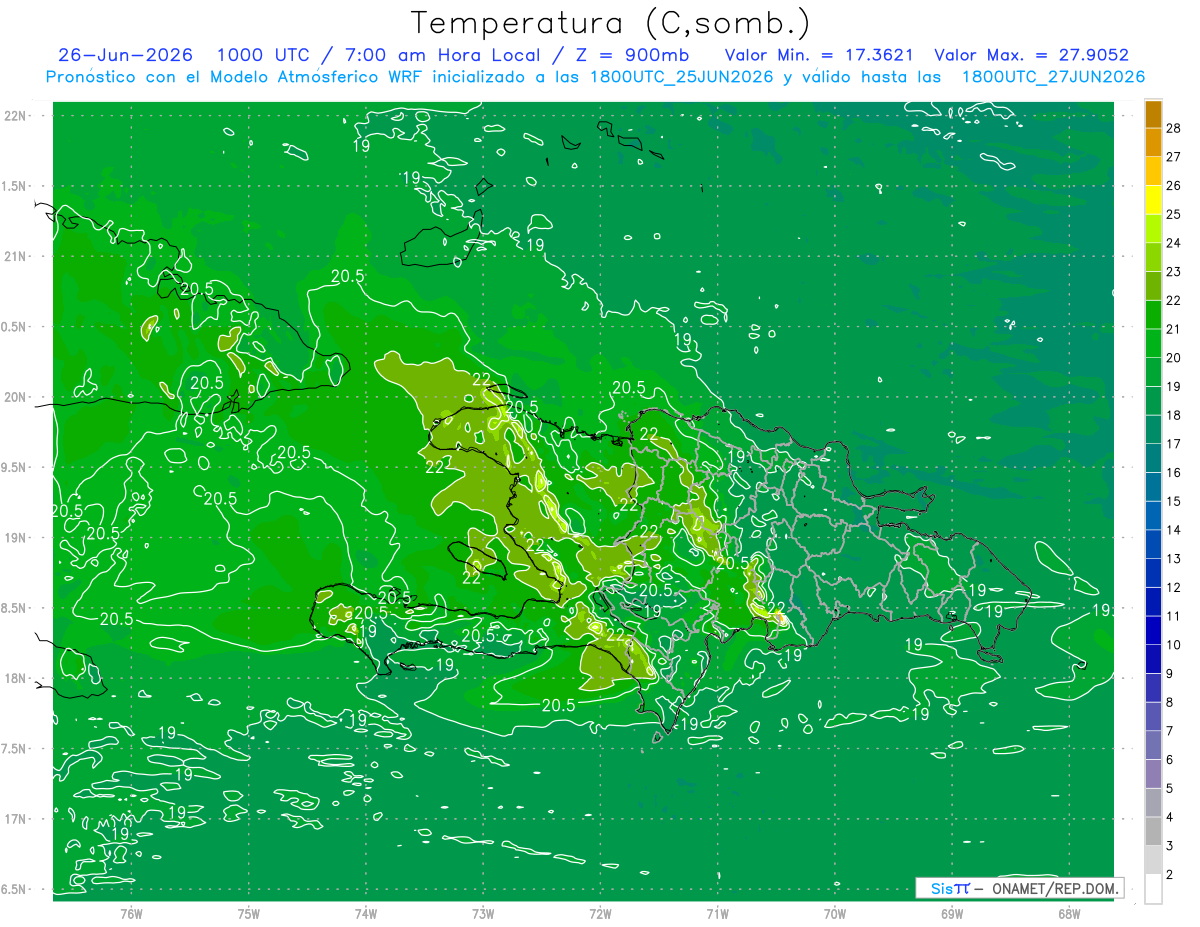Click 'Pronóstico con el Modelo Atmosférico WRF' text
This screenshot has height=927, width=1200.
click(x=236, y=77)
